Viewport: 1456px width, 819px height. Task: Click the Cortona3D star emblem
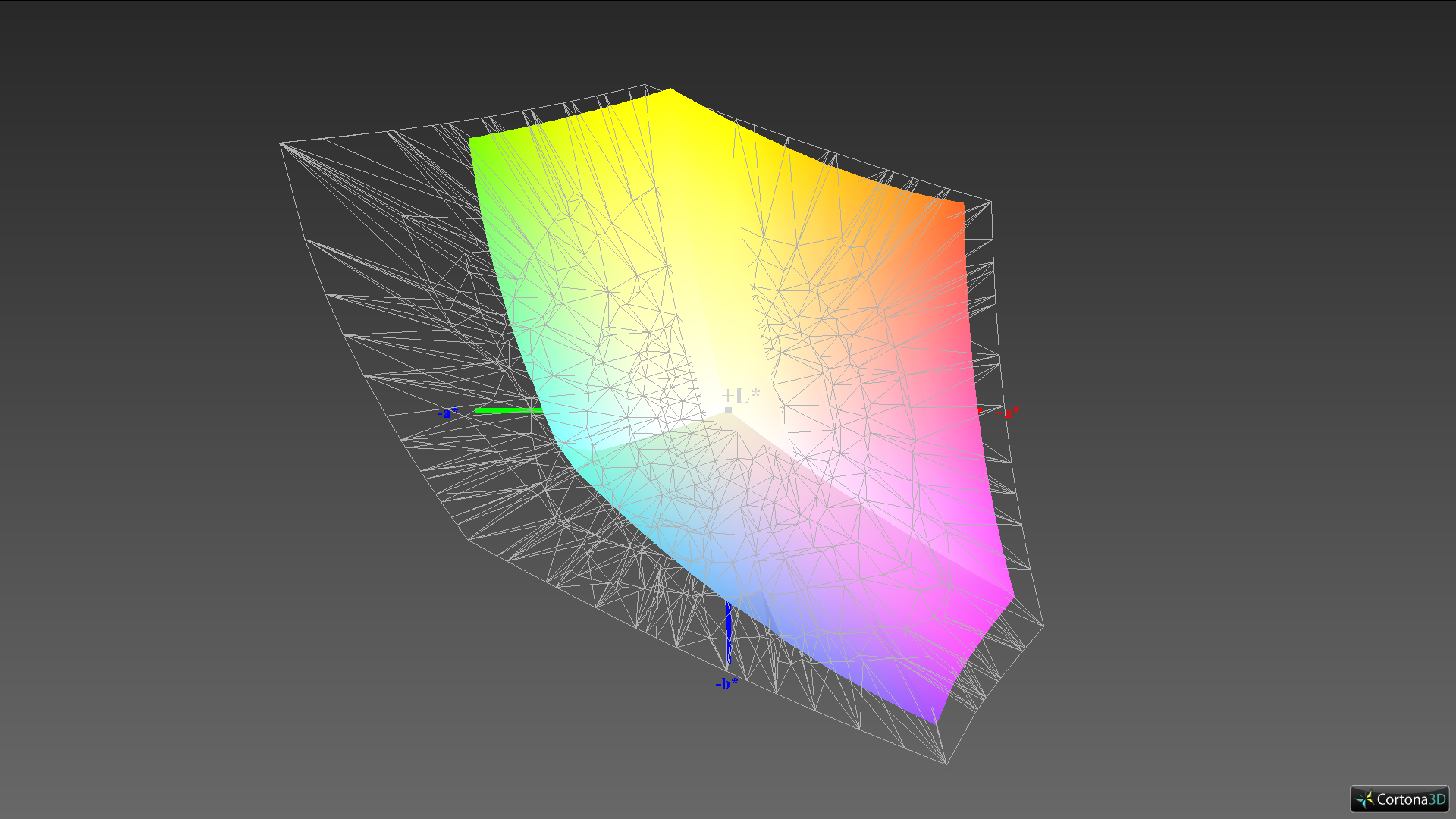(1364, 799)
